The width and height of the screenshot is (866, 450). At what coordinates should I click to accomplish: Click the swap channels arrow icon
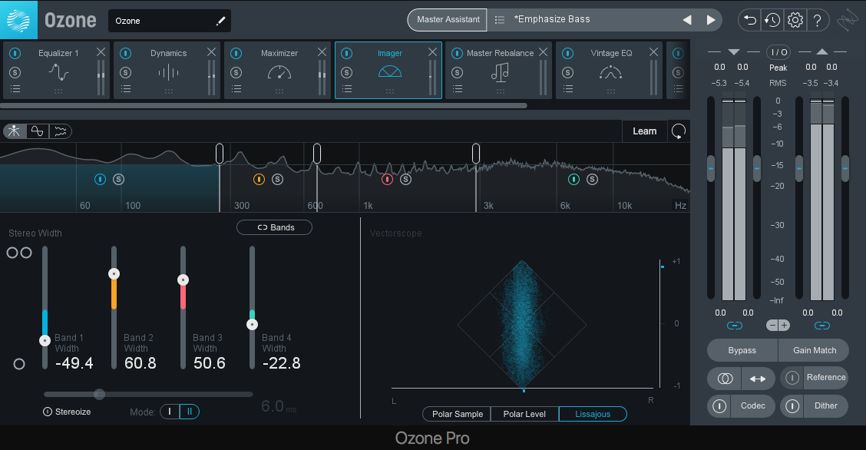(759, 378)
